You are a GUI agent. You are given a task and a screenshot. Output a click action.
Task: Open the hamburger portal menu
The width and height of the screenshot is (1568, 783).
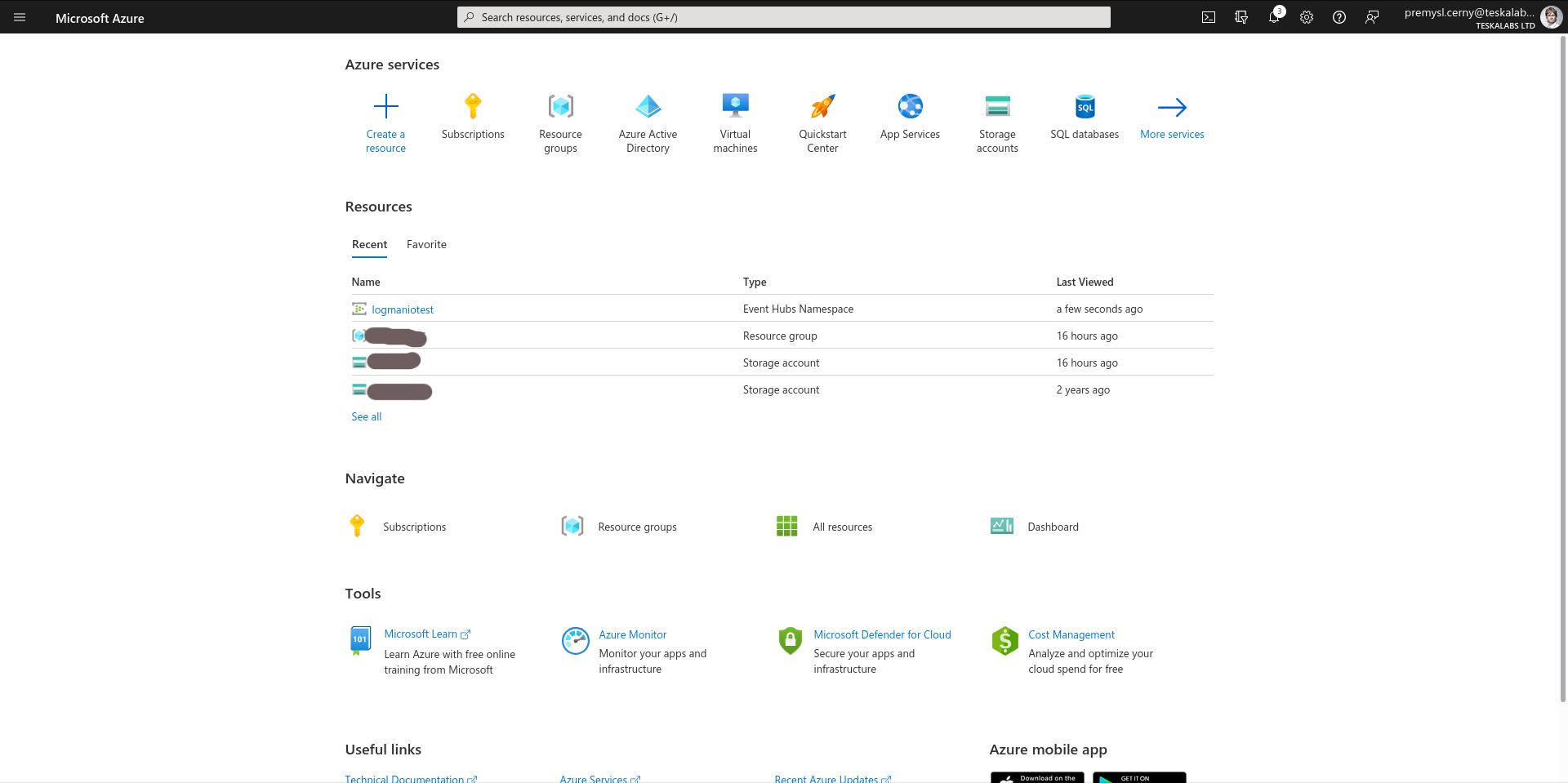coord(20,17)
